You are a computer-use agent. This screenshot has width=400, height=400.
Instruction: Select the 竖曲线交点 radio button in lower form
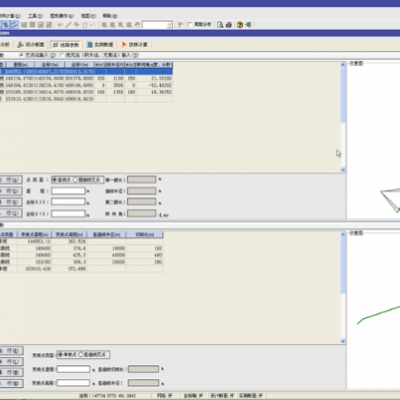[x=80, y=354]
